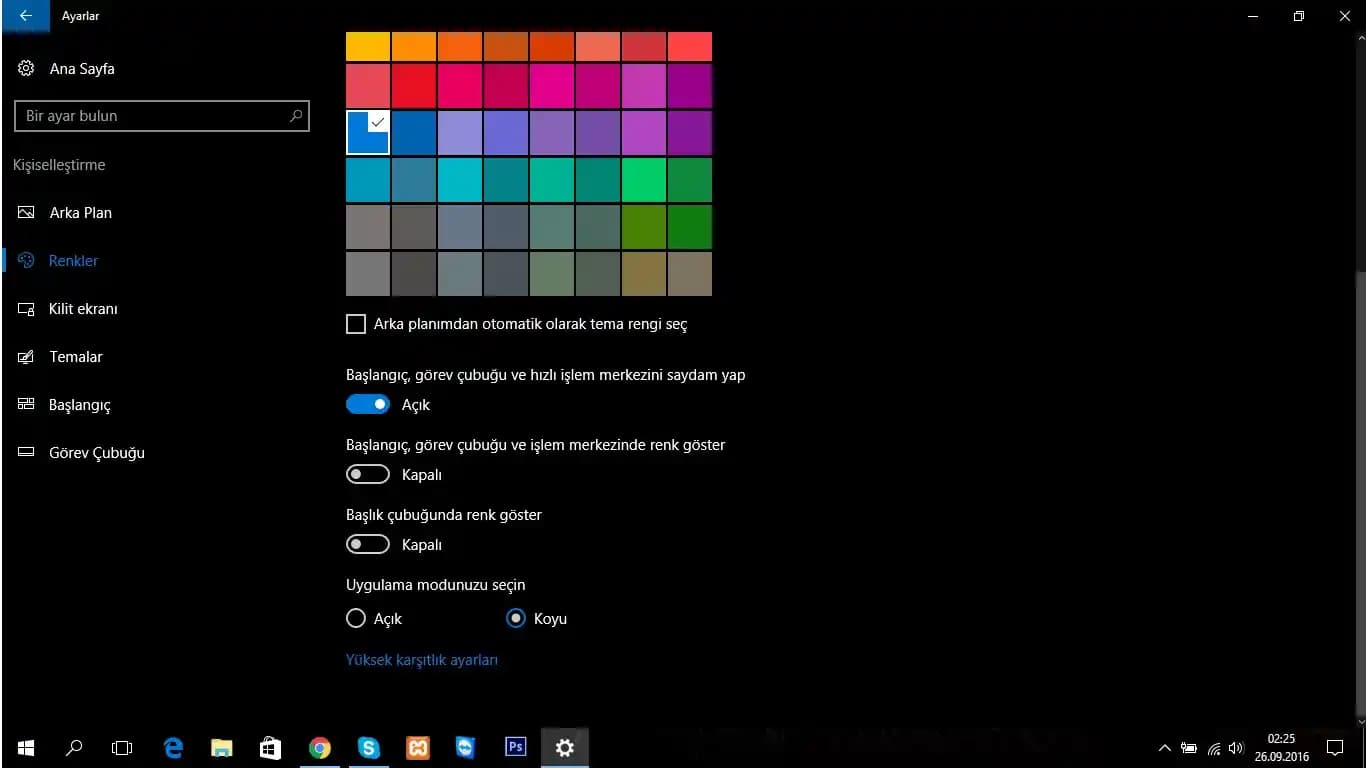Open Google Chrome from the taskbar

click(320, 747)
